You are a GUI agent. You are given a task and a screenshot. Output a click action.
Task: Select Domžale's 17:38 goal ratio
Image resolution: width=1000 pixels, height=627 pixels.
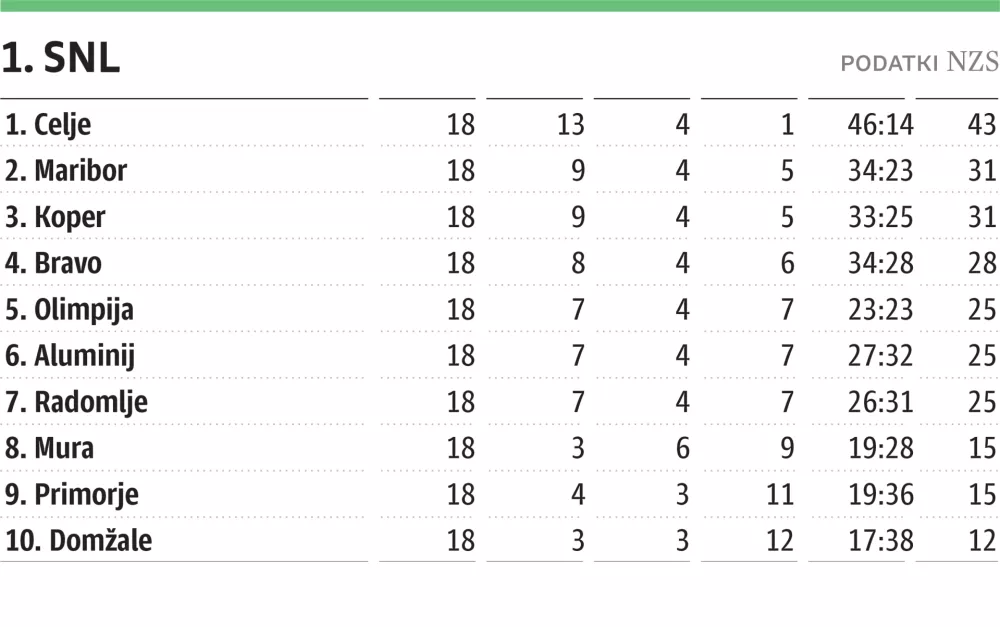pyautogui.click(x=880, y=541)
